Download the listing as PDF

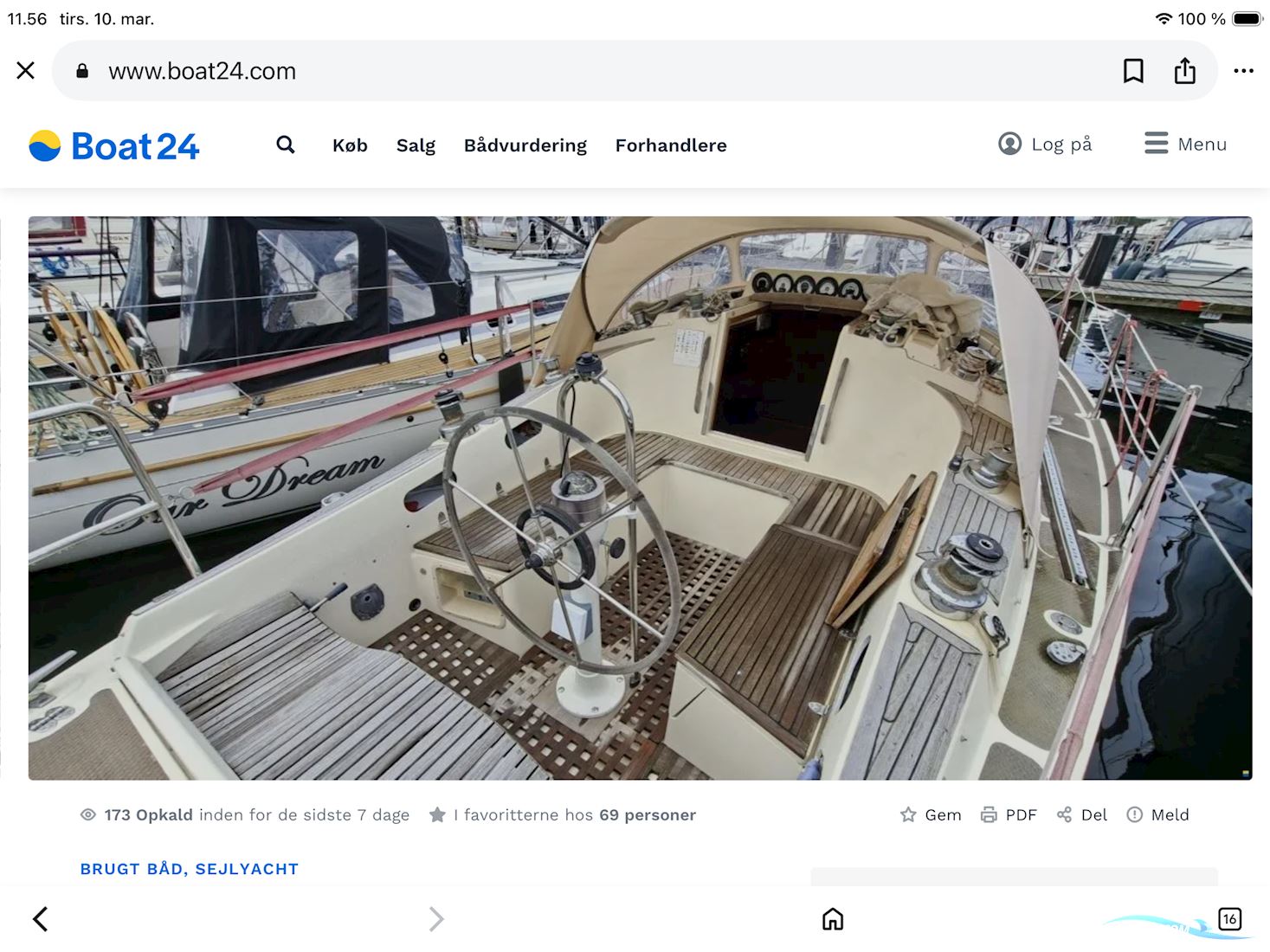(x=1009, y=814)
